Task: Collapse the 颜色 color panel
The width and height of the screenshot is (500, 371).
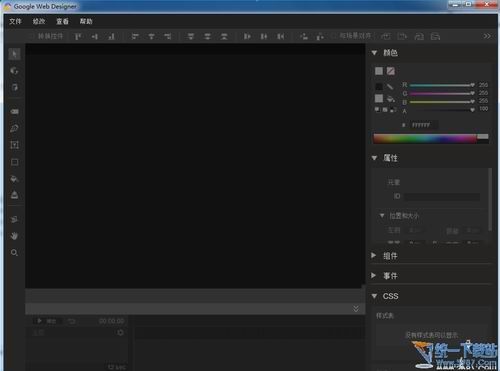Action: pyautogui.click(x=374, y=53)
